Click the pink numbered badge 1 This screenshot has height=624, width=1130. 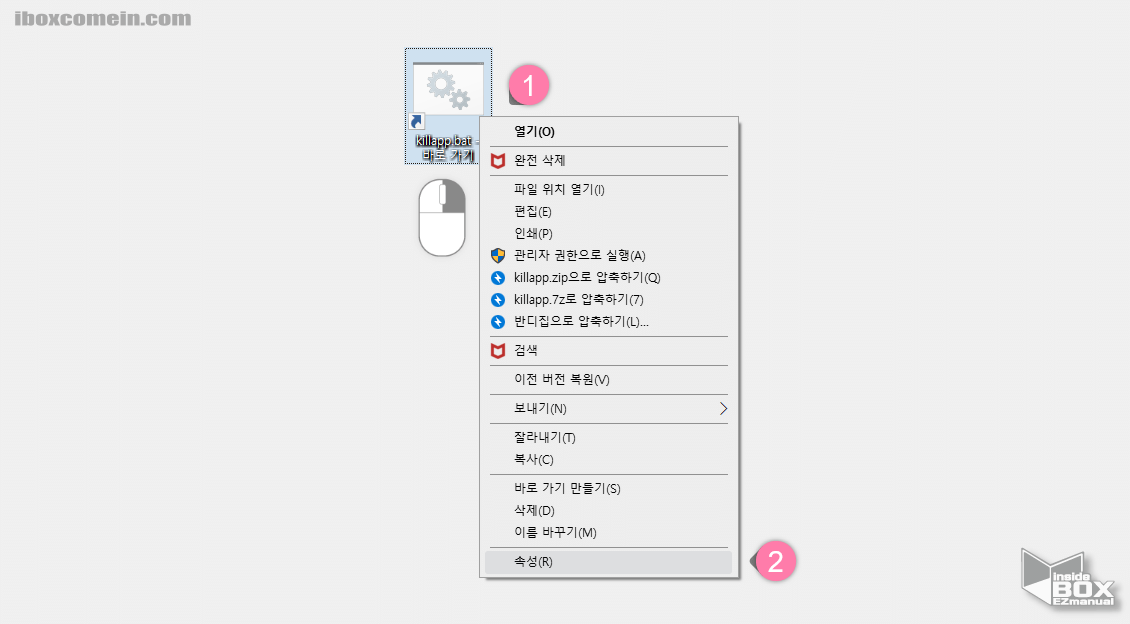coord(529,86)
